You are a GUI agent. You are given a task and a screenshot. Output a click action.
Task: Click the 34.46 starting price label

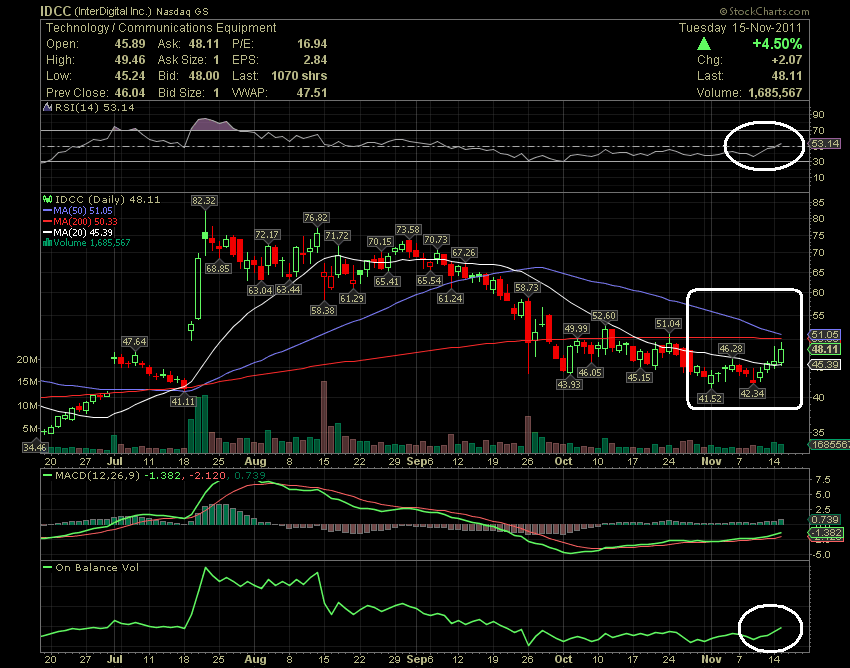pos(34,447)
